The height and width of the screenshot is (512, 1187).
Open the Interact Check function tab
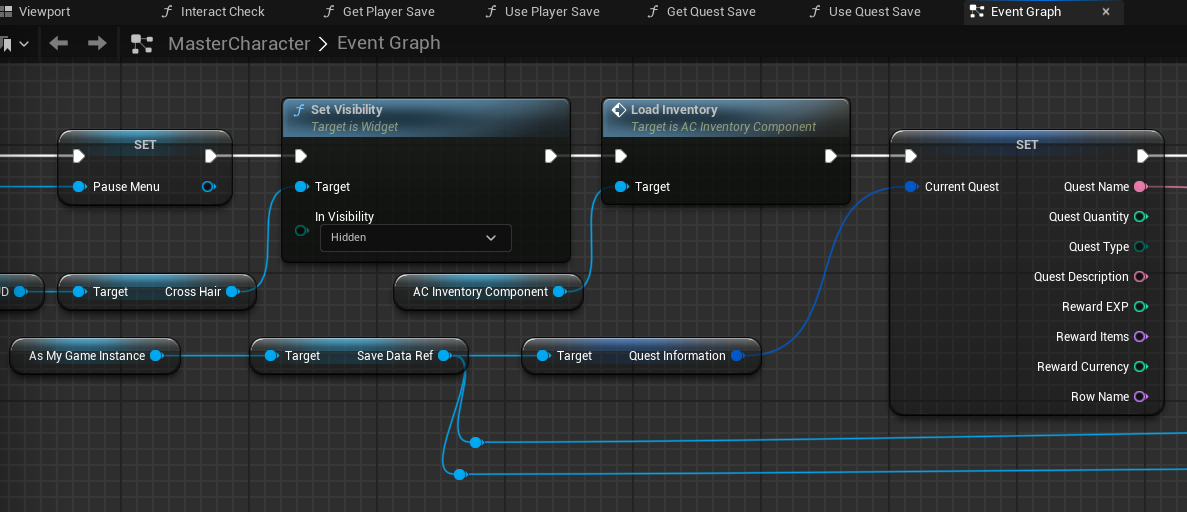click(x=213, y=11)
